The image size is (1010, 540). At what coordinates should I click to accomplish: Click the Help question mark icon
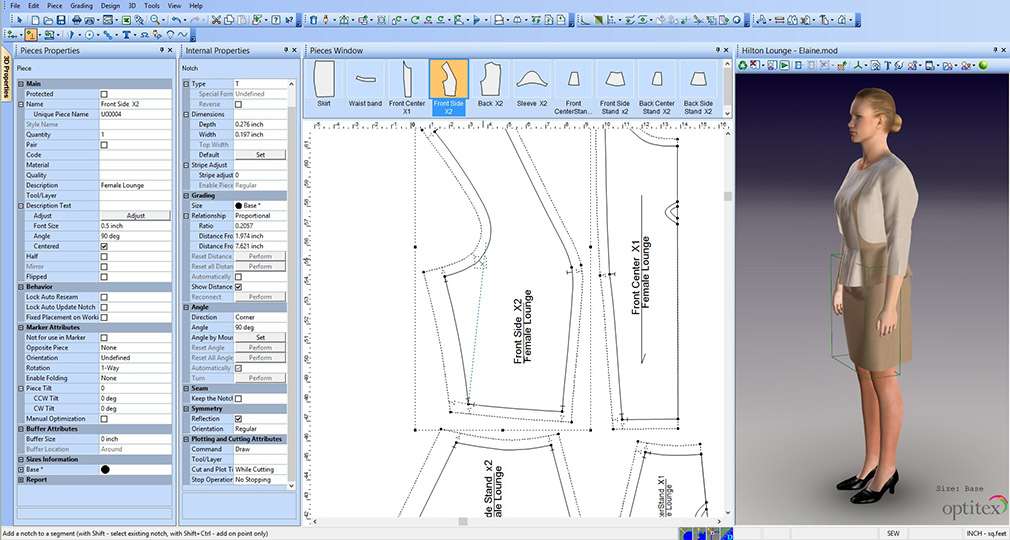276,20
